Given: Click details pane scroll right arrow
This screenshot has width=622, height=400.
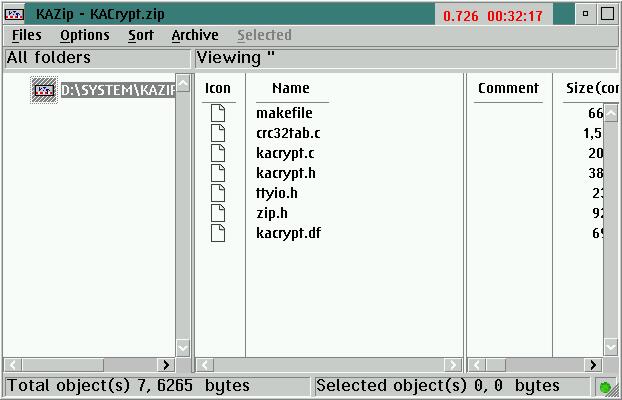Looking at the screenshot, I should pos(593,365).
